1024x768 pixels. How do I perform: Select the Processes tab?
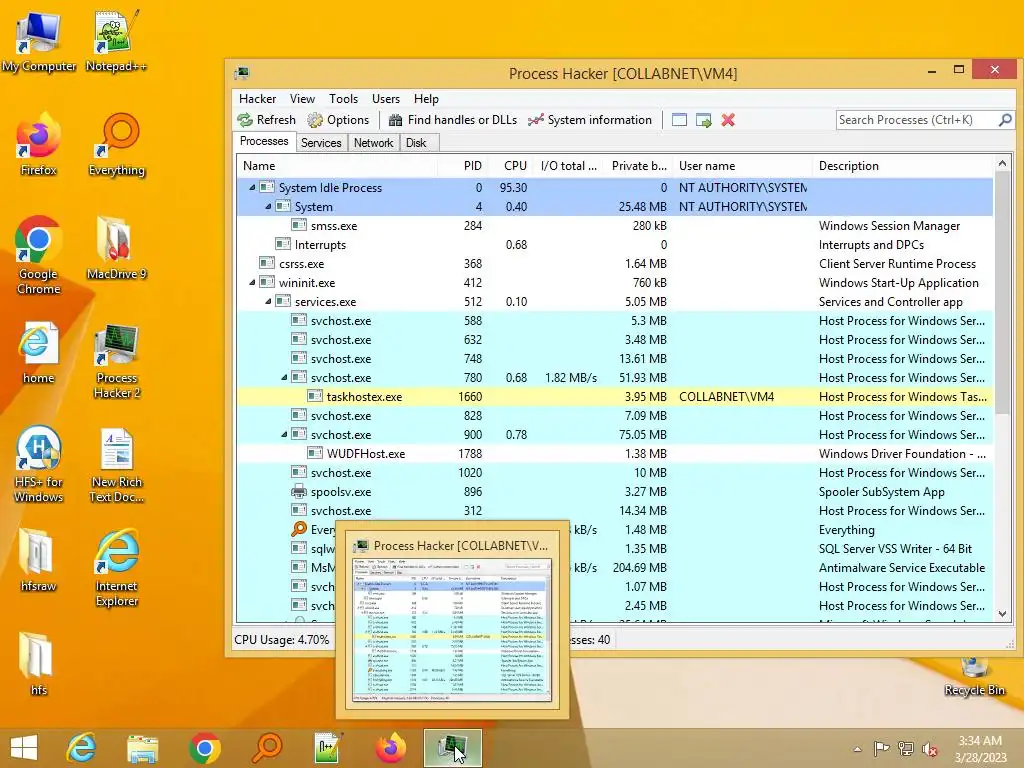pos(264,141)
